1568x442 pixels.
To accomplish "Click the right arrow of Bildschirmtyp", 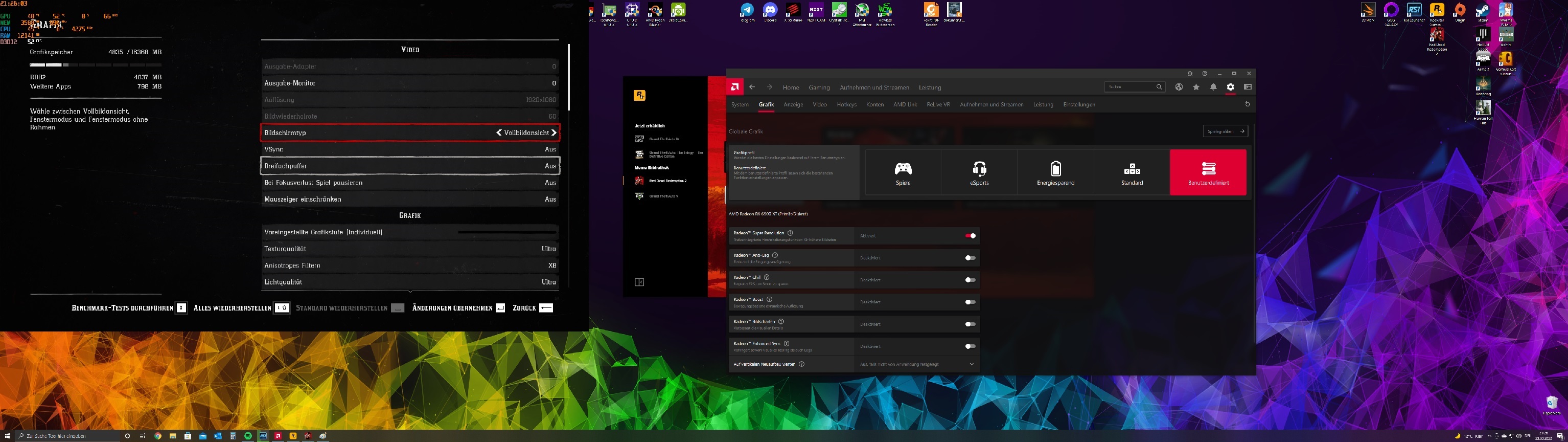I will pyautogui.click(x=554, y=132).
